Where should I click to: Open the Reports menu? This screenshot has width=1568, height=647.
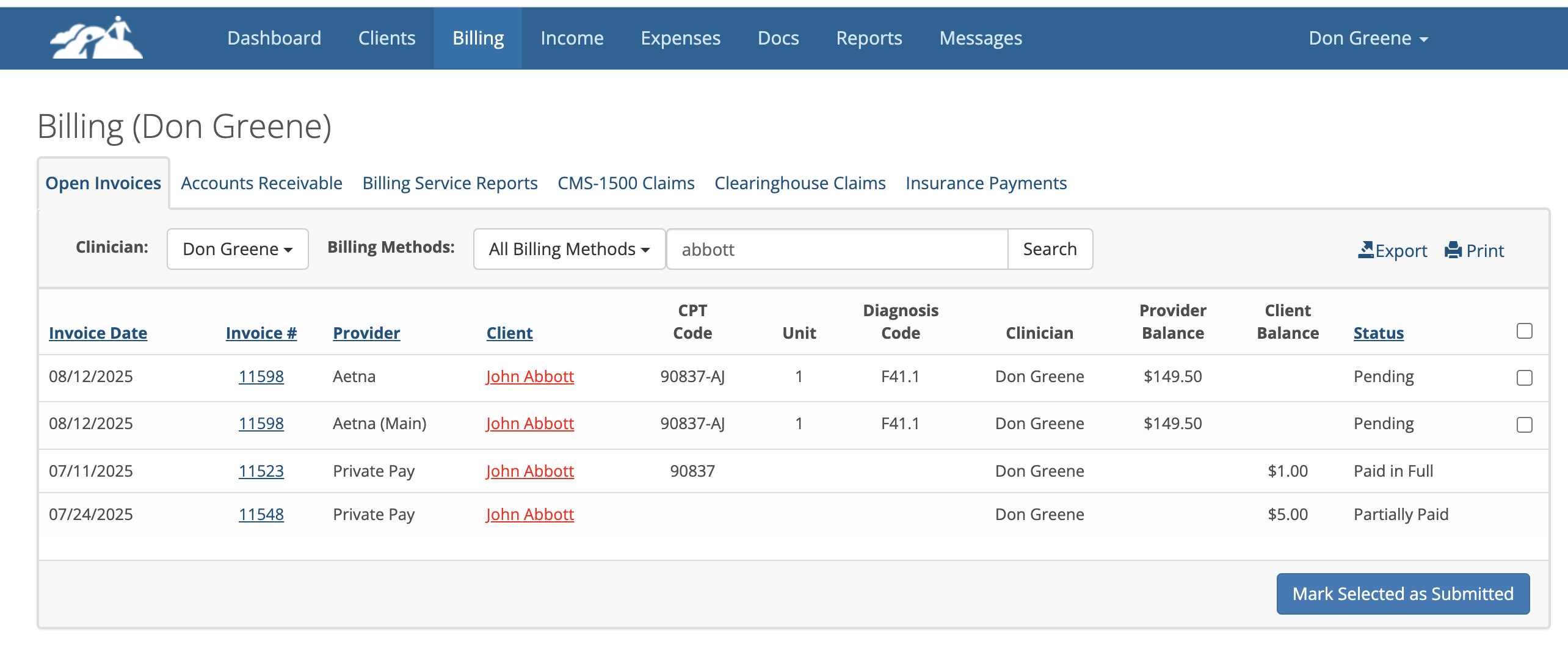[x=869, y=38]
